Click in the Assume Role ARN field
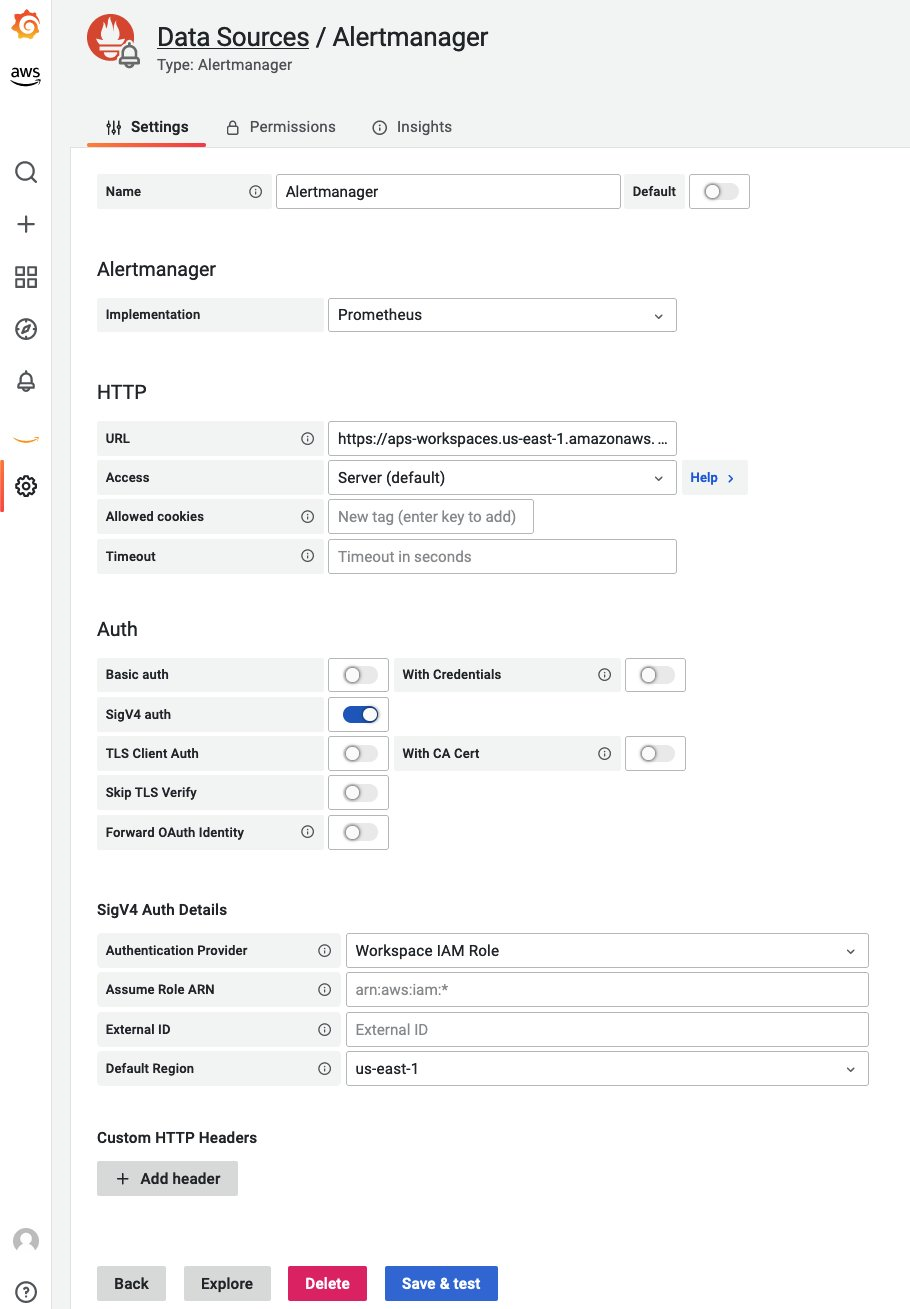 click(x=607, y=989)
